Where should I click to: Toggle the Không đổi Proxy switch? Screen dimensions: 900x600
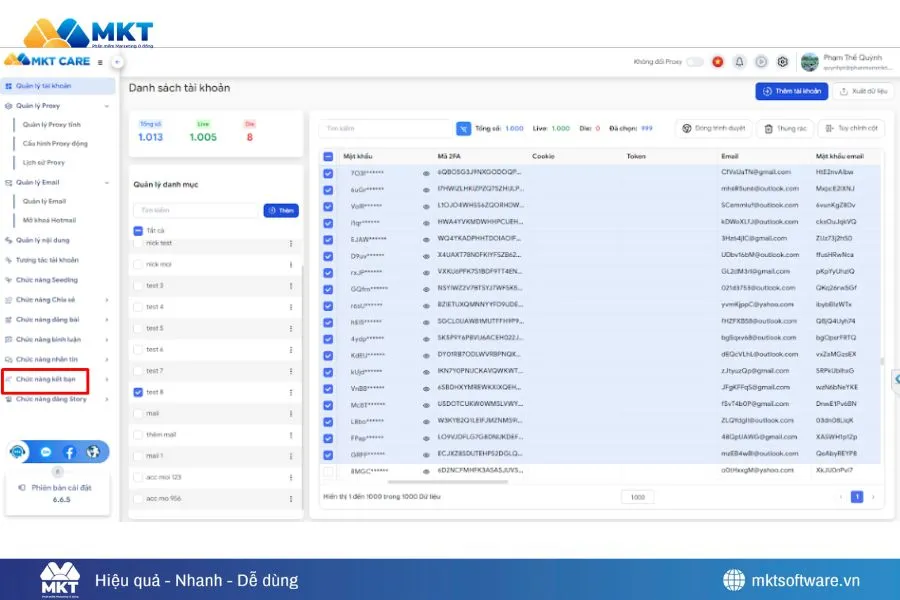click(x=694, y=62)
